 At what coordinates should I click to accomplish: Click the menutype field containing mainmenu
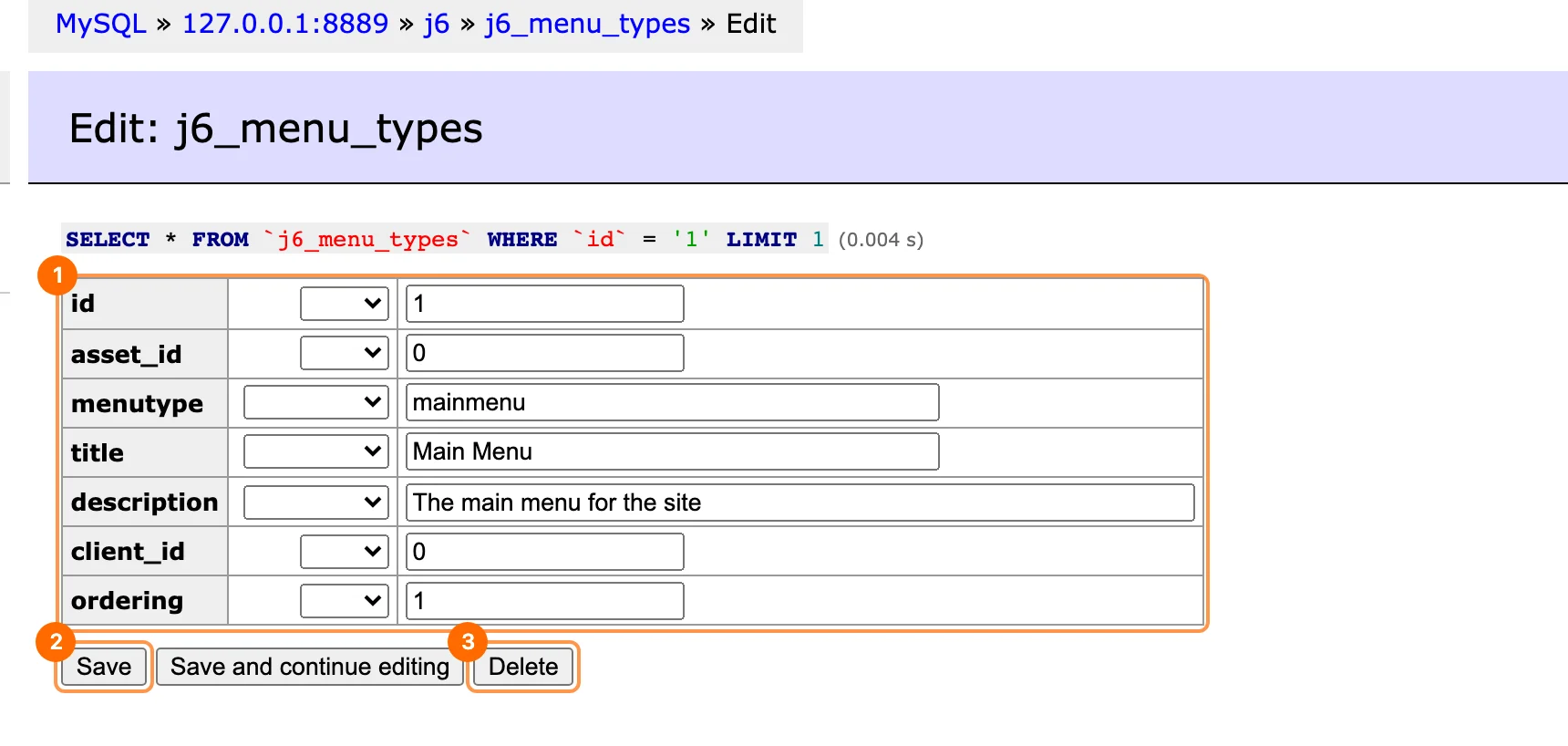click(x=673, y=402)
